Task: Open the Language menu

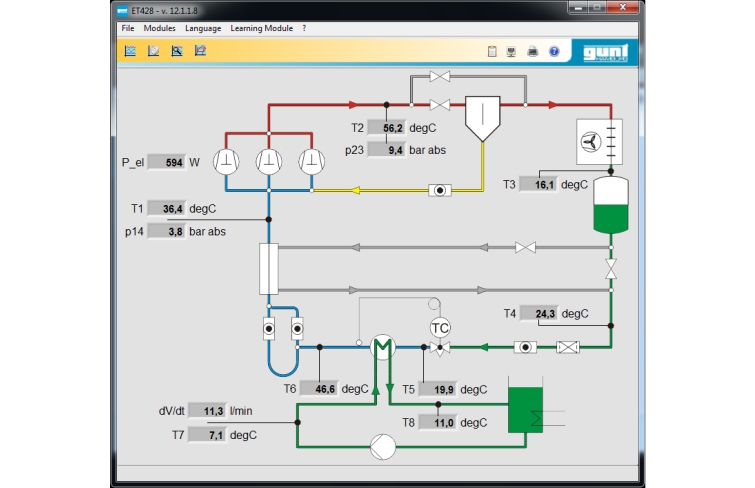Action: point(203,28)
